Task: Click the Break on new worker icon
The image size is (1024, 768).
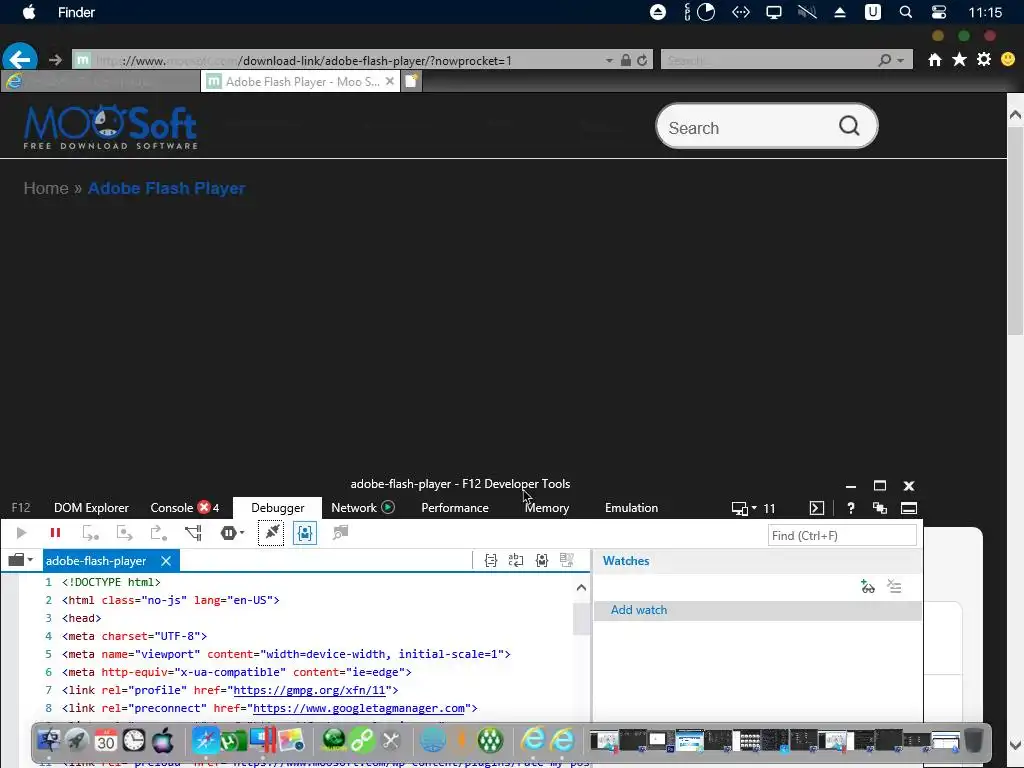Action: (x=193, y=533)
